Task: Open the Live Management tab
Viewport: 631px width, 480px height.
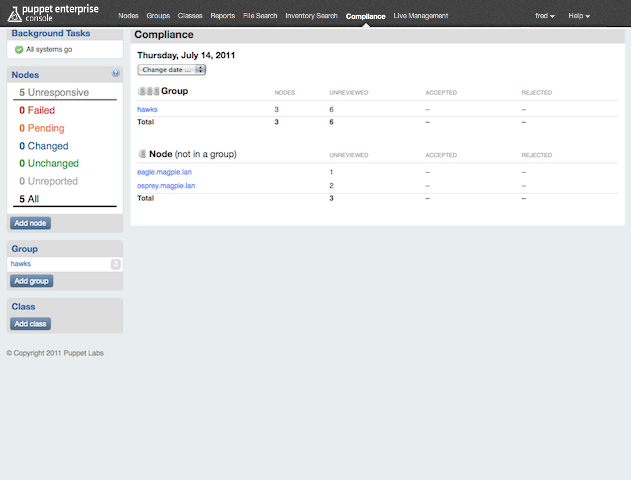Action: 420,16
